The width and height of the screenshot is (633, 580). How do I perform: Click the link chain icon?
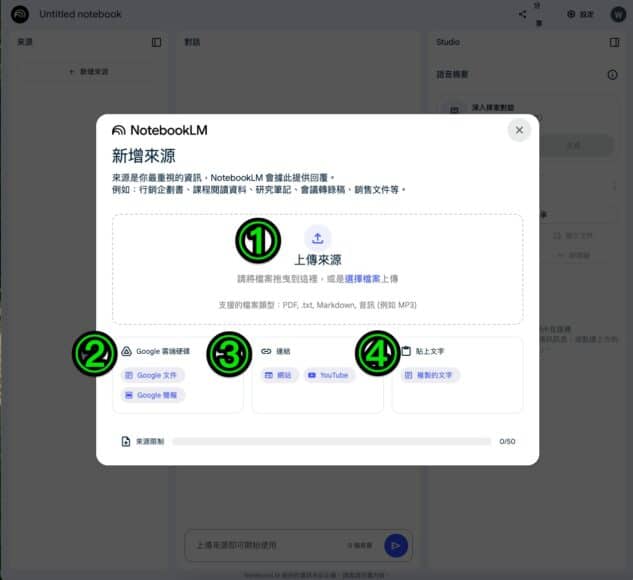coord(266,351)
